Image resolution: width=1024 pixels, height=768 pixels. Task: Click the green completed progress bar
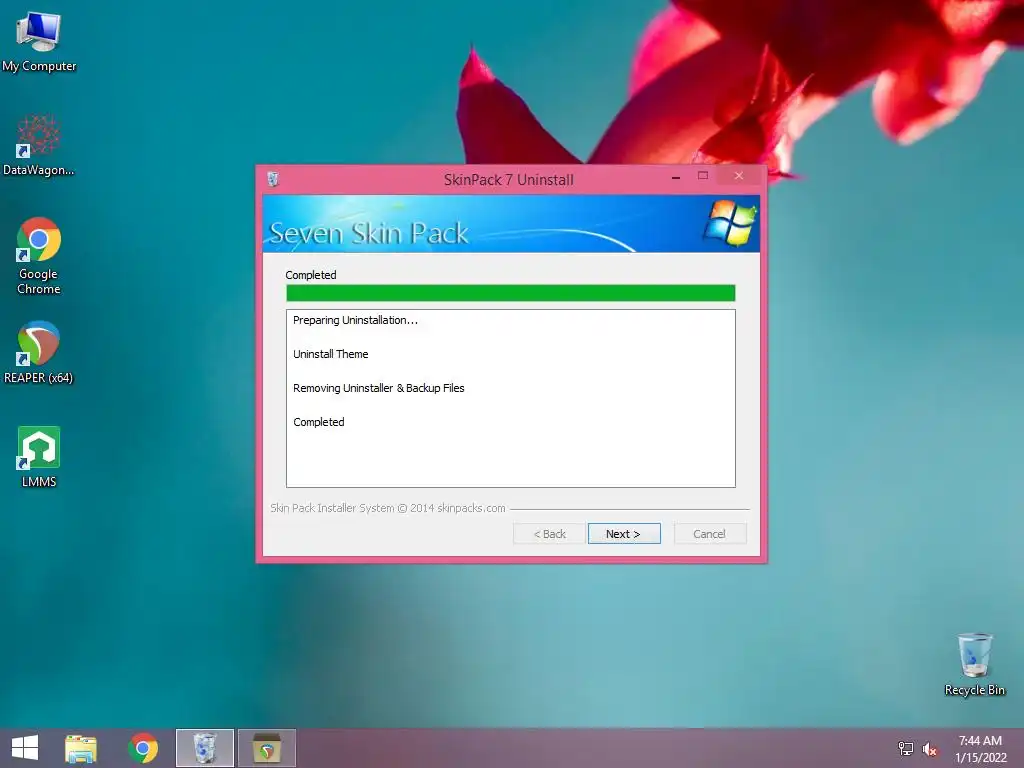tap(511, 293)
